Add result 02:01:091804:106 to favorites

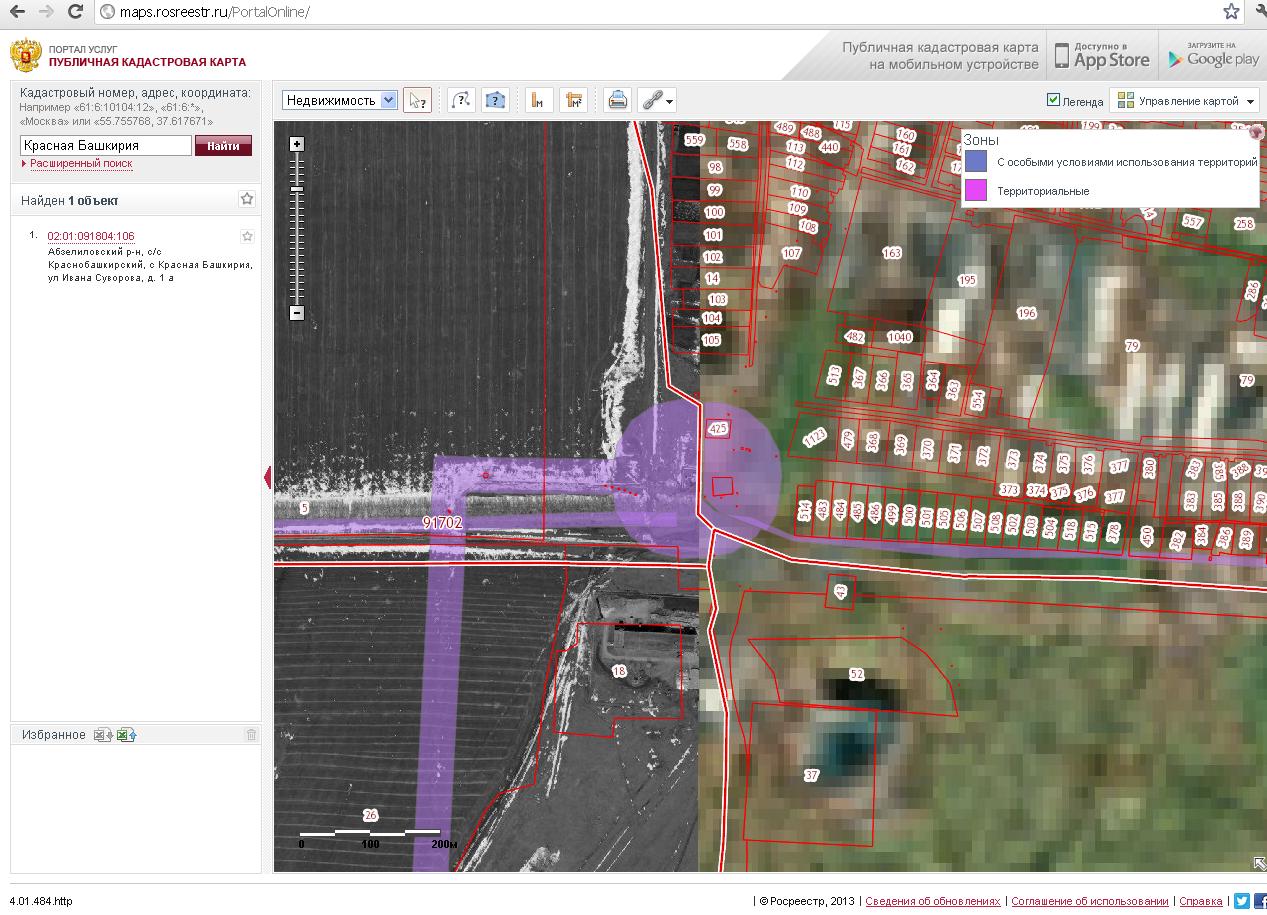247,237
